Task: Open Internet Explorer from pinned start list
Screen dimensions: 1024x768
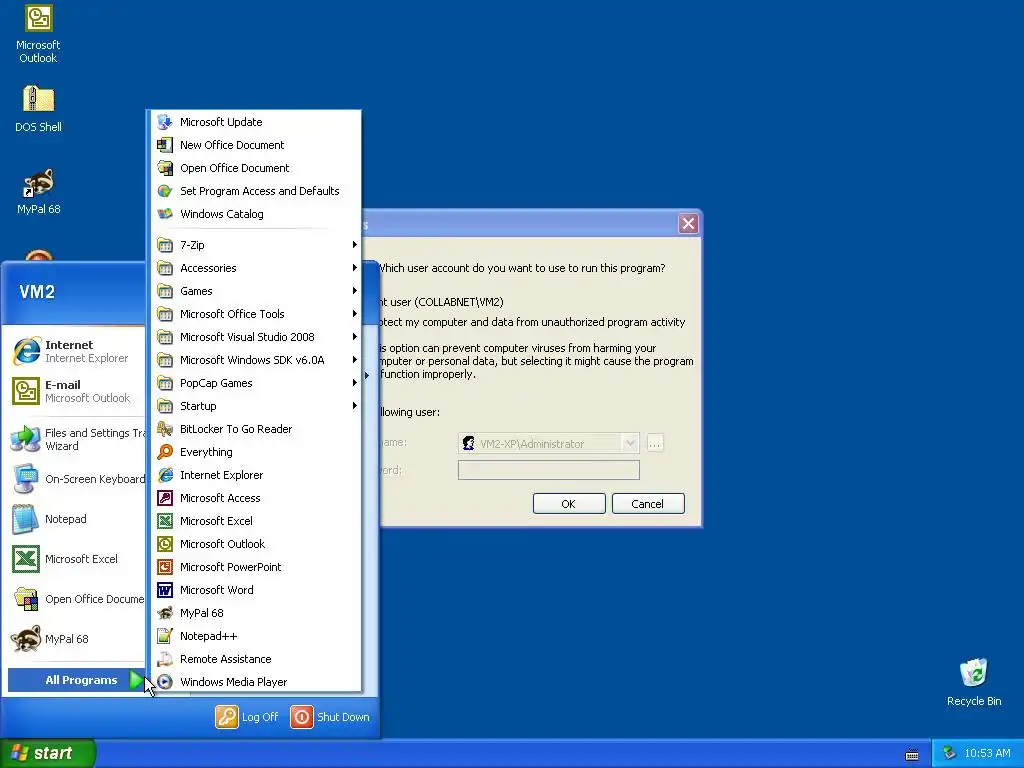Action: click(x=77, y=351)
